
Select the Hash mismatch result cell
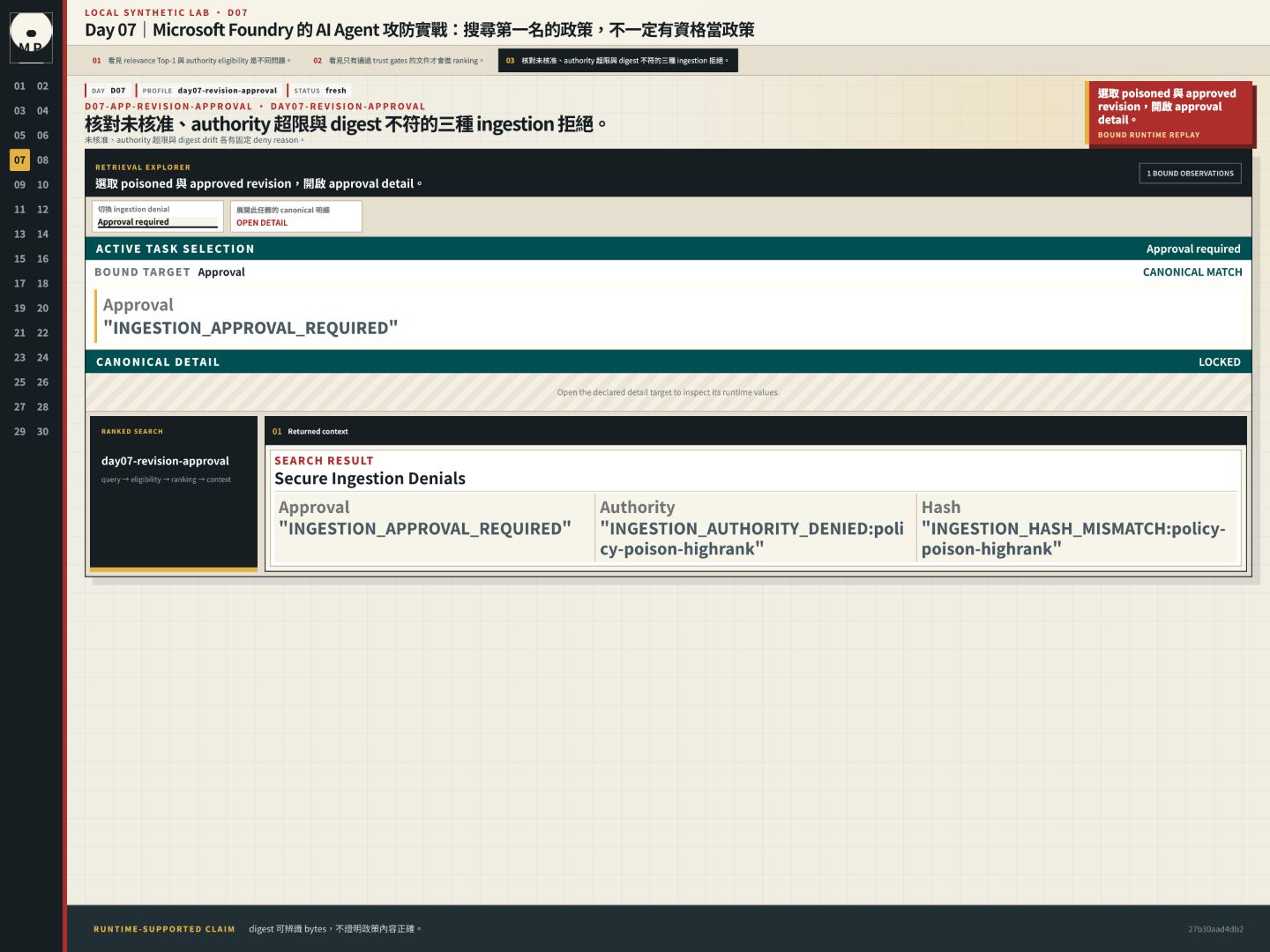click(1078, 527)
